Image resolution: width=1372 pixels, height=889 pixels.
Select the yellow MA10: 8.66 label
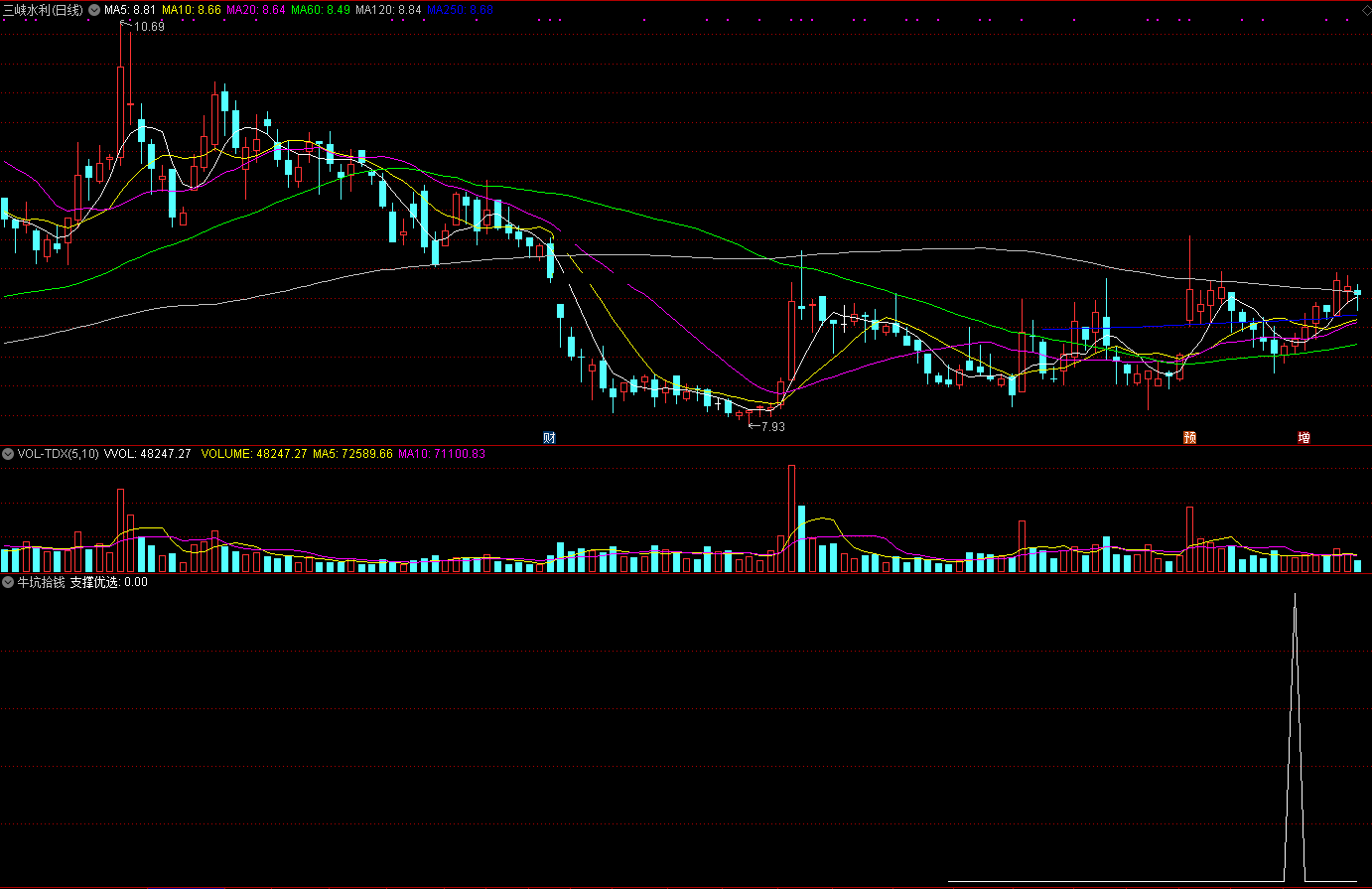click(x=191, y=9)
